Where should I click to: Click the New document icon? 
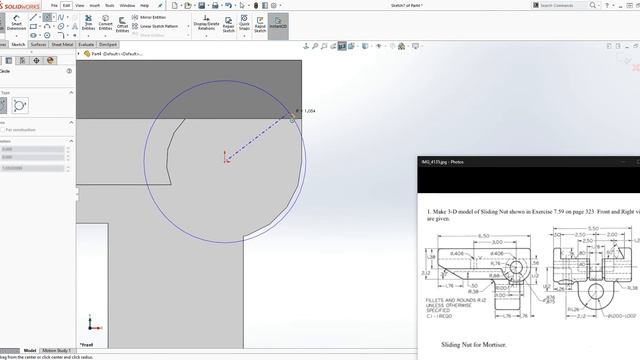175,6
